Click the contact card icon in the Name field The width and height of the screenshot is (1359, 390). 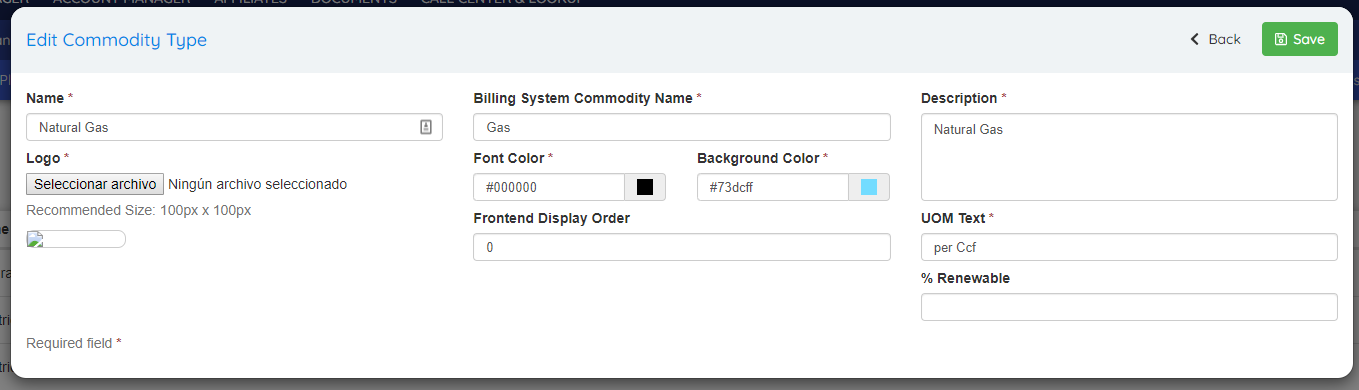(x=425, y=127)
